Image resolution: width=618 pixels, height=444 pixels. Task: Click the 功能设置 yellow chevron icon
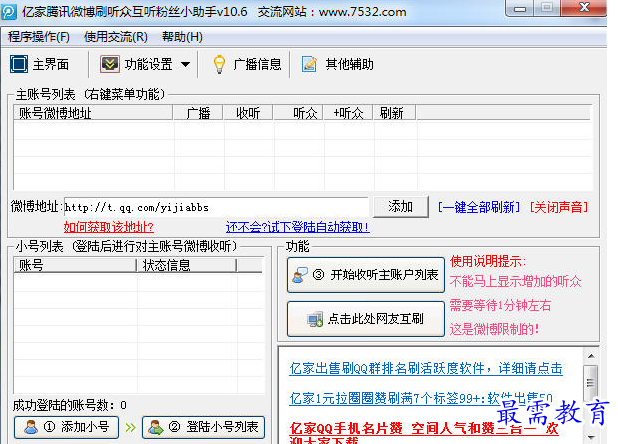110,64
